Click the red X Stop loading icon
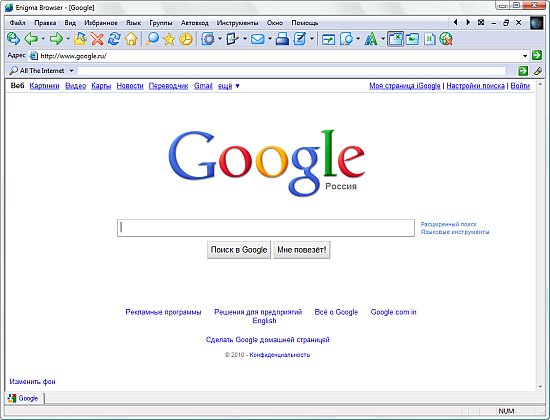This screenshot has width=550, height=420. tap(97, 39)
